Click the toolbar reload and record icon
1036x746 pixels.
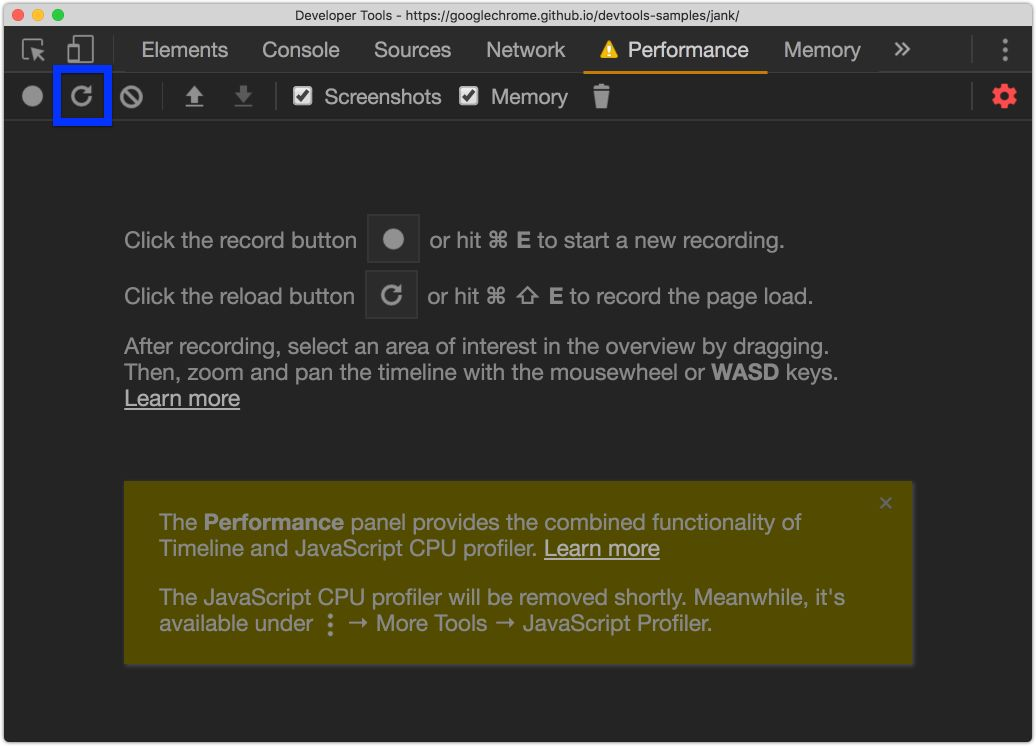[x=82, y=96]
